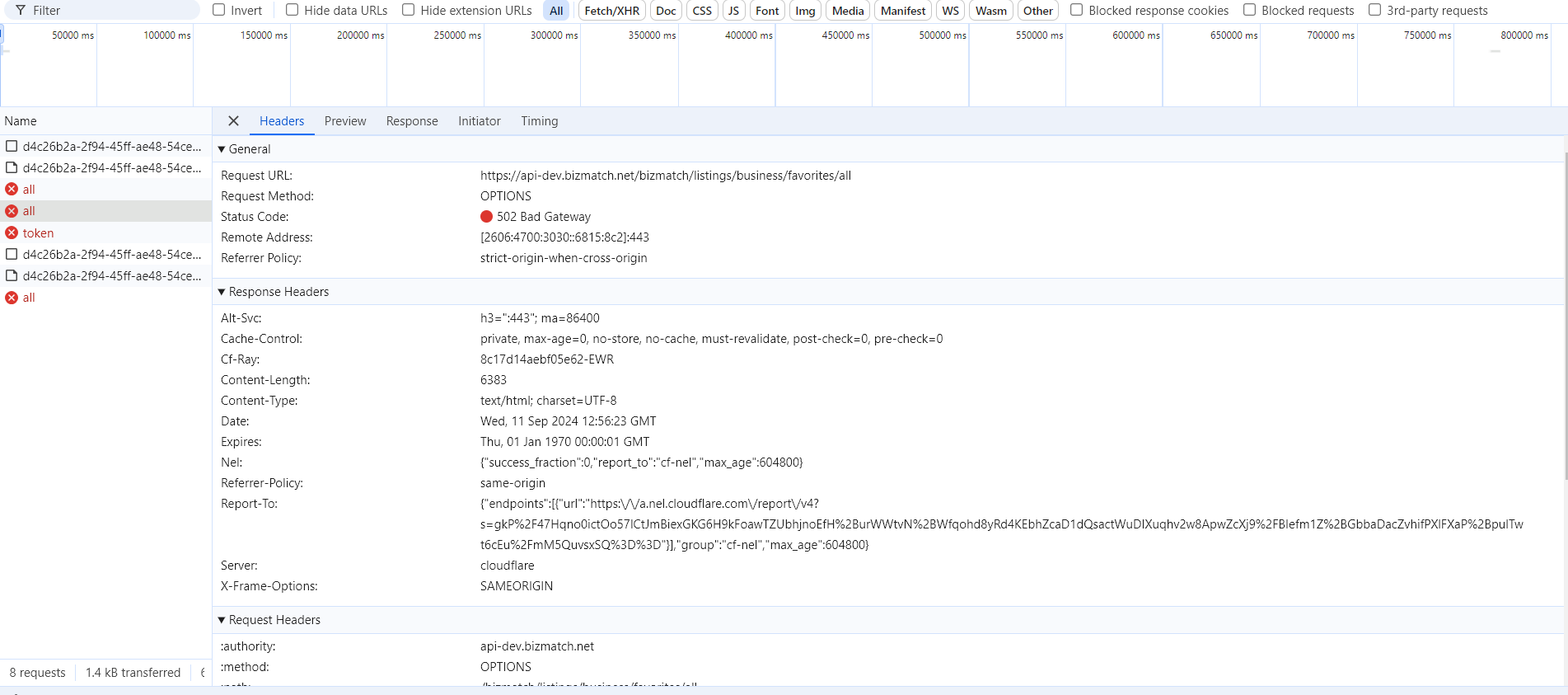Image resolution: width=1568 pixels, height=695 pixels.
Task: Click the 400000 ms timeline marker
Action: 748,35
